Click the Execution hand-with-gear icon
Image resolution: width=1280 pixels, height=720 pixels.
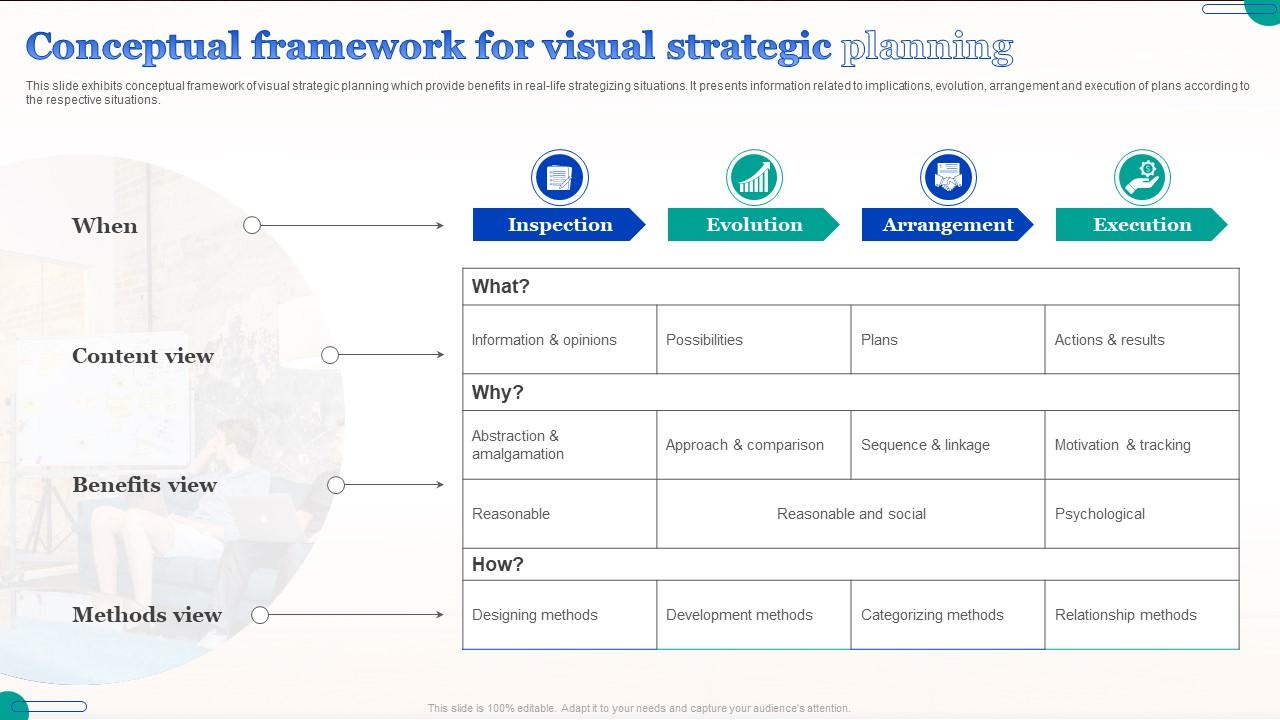click(1142, 178)
